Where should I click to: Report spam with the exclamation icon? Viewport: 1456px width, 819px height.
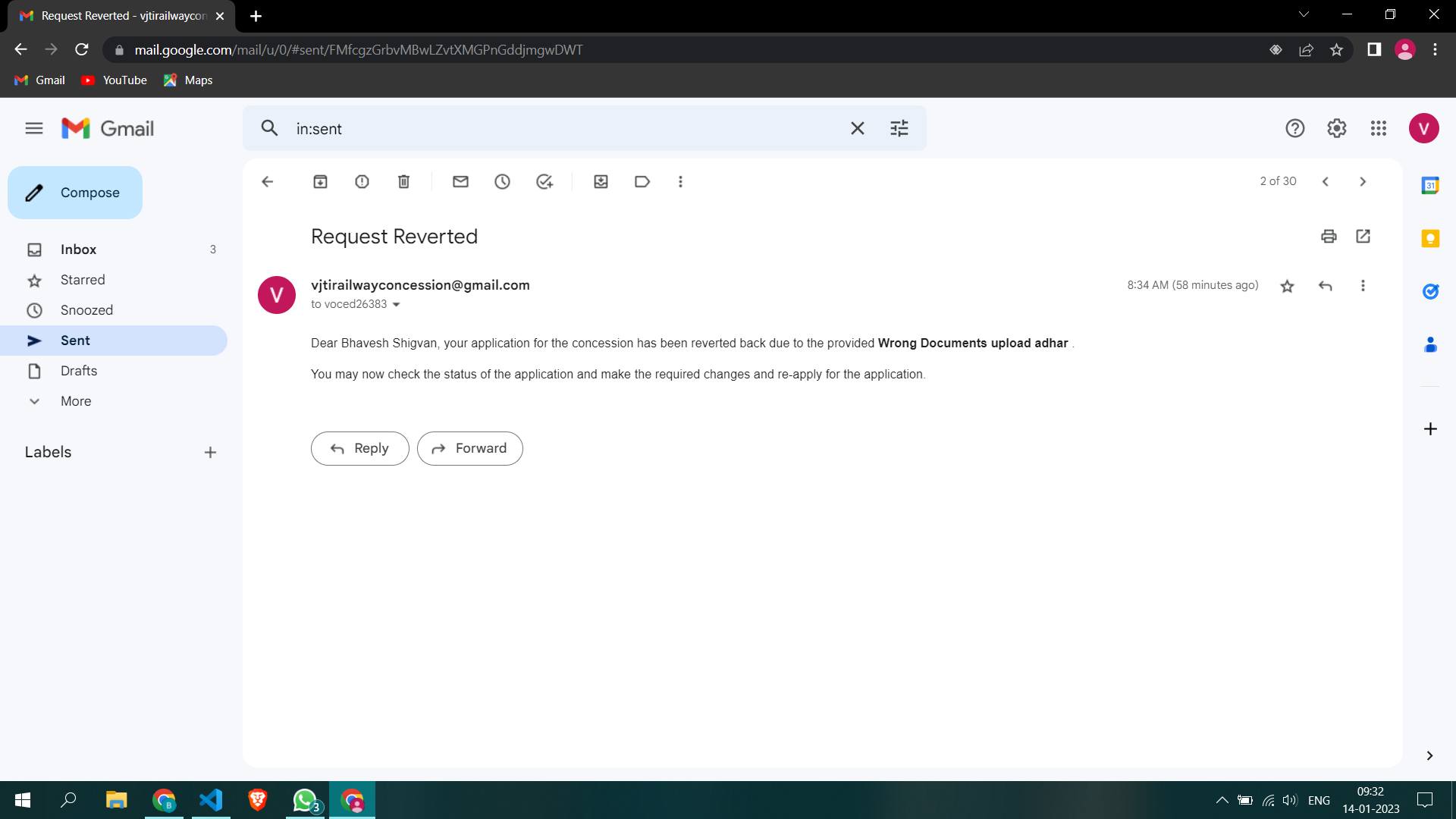point(362,182)
